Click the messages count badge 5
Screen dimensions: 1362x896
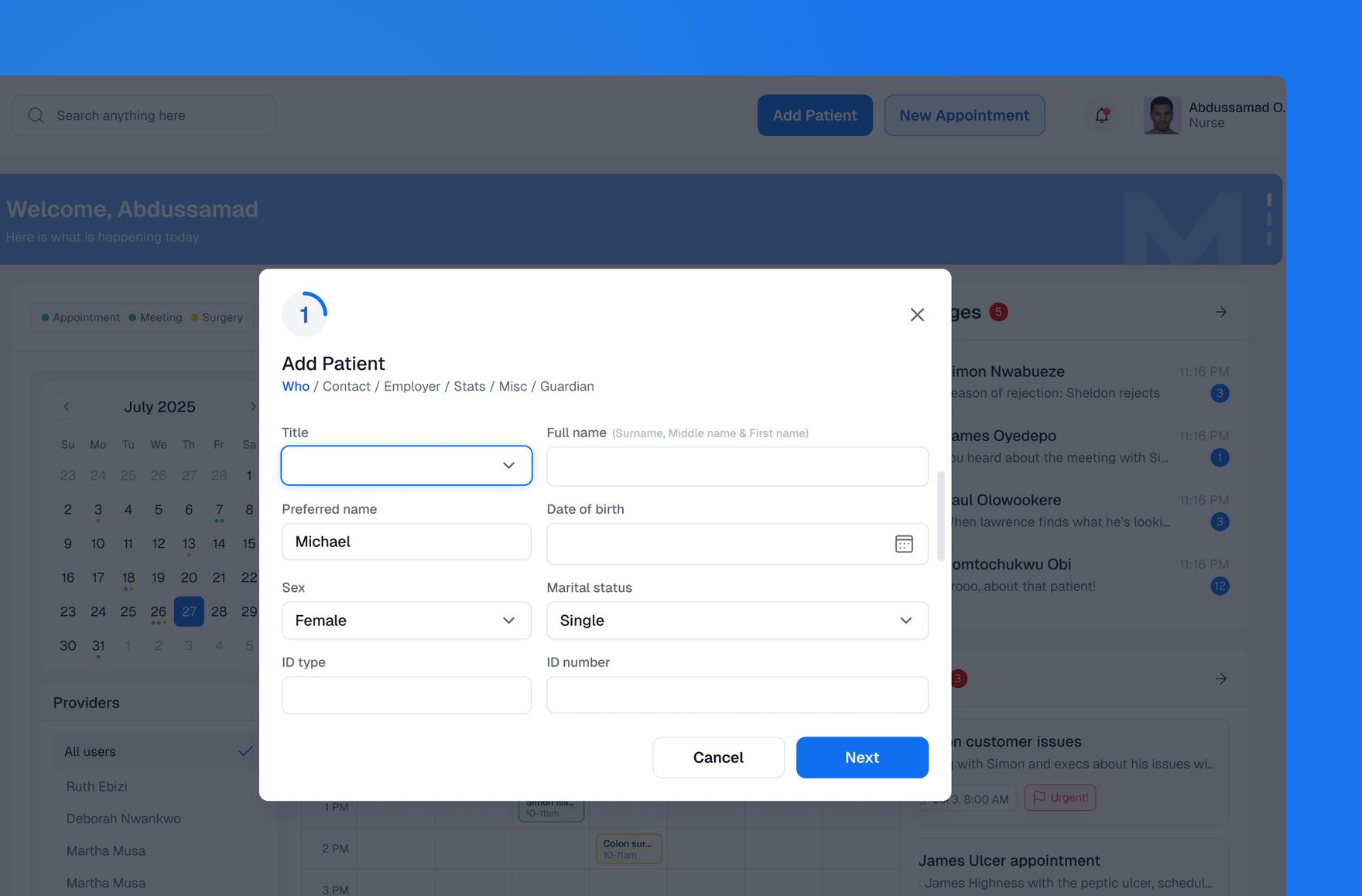(x=998, y=312)
